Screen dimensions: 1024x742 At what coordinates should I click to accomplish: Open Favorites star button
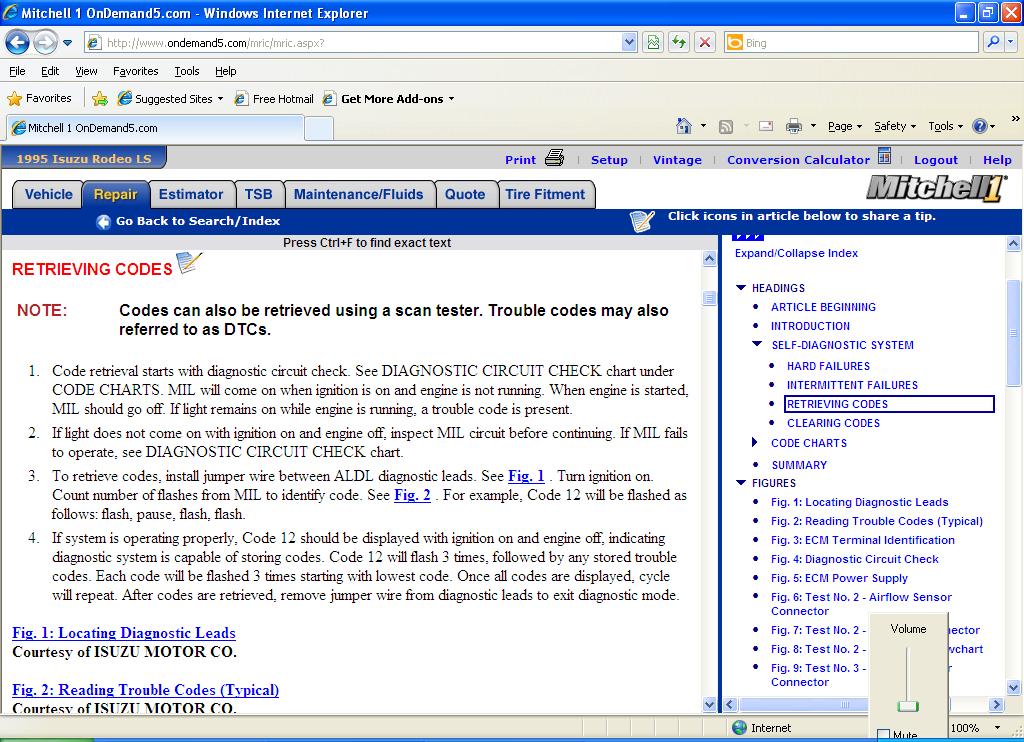(x=39, y=99)
